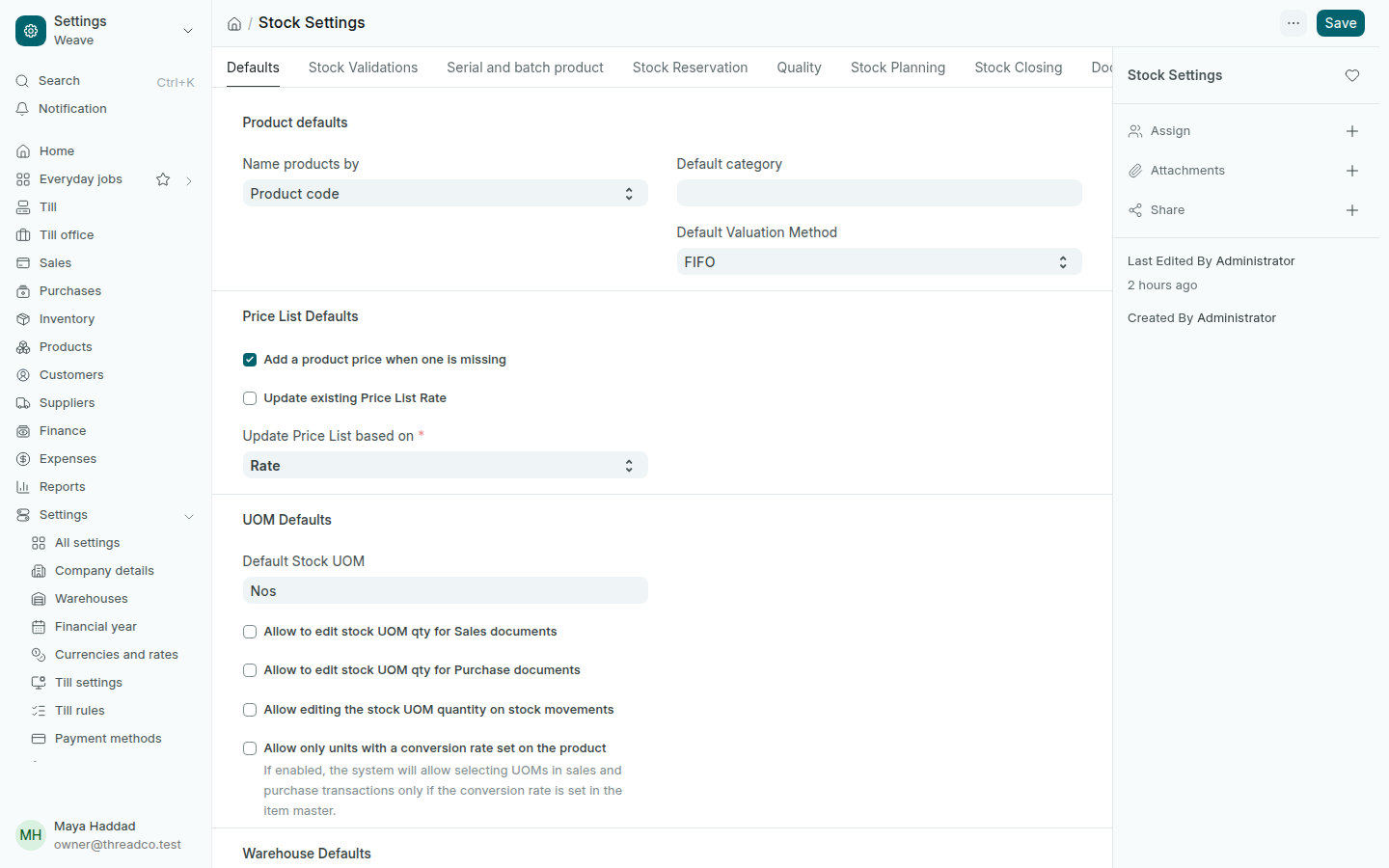This screenshot has width=1389, height=868.
Task: Open the three-dot more options menu
Action: pyautogui.click(x=1294, y=23)
